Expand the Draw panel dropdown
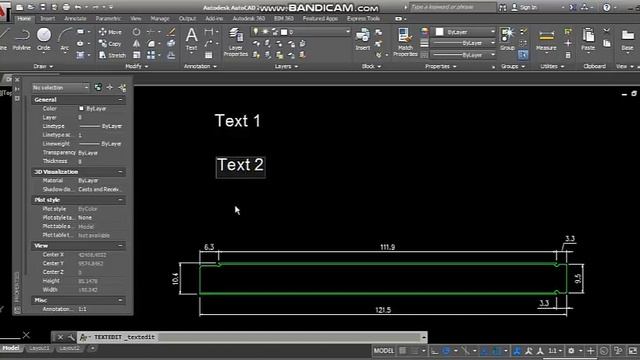 coord(43,66)
